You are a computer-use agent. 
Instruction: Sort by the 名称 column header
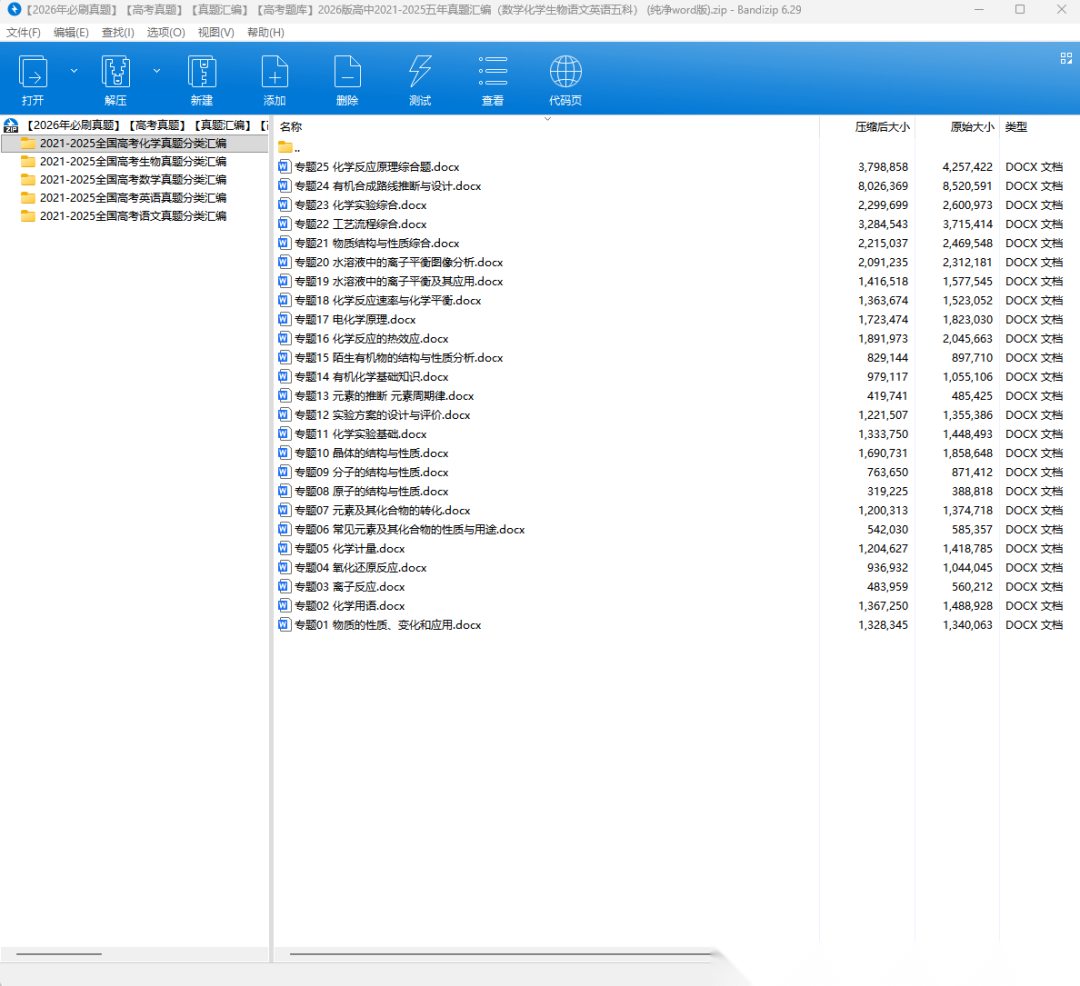tap(291, 127)
